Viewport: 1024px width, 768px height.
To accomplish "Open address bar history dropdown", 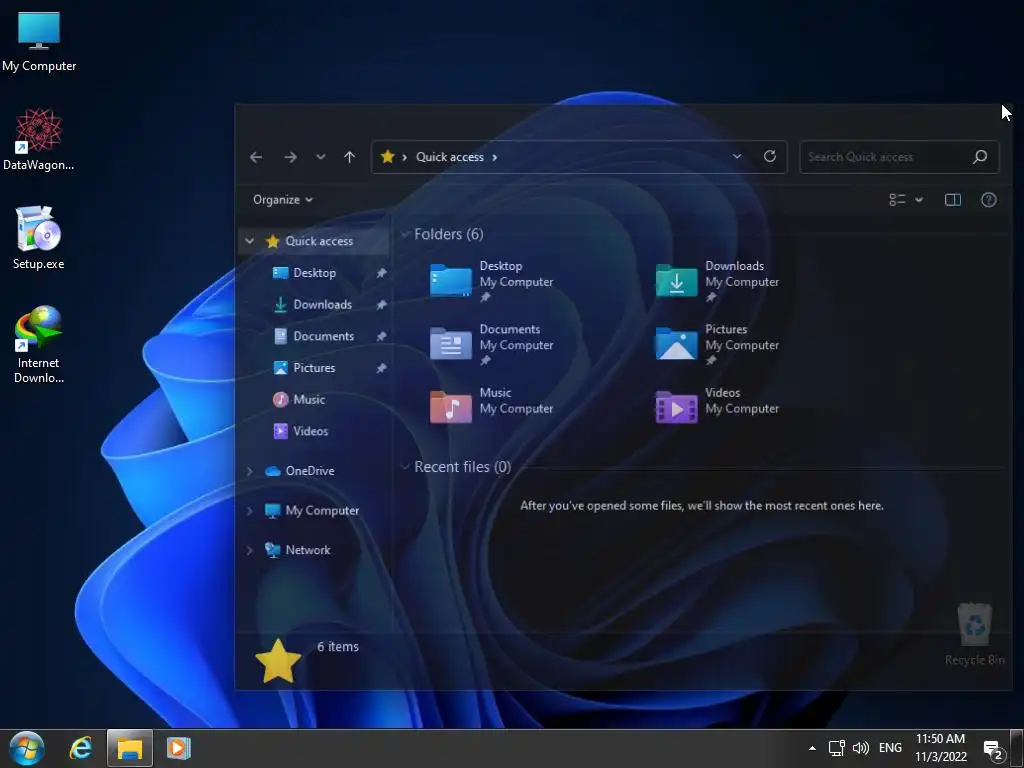I will tap(737, 157).
